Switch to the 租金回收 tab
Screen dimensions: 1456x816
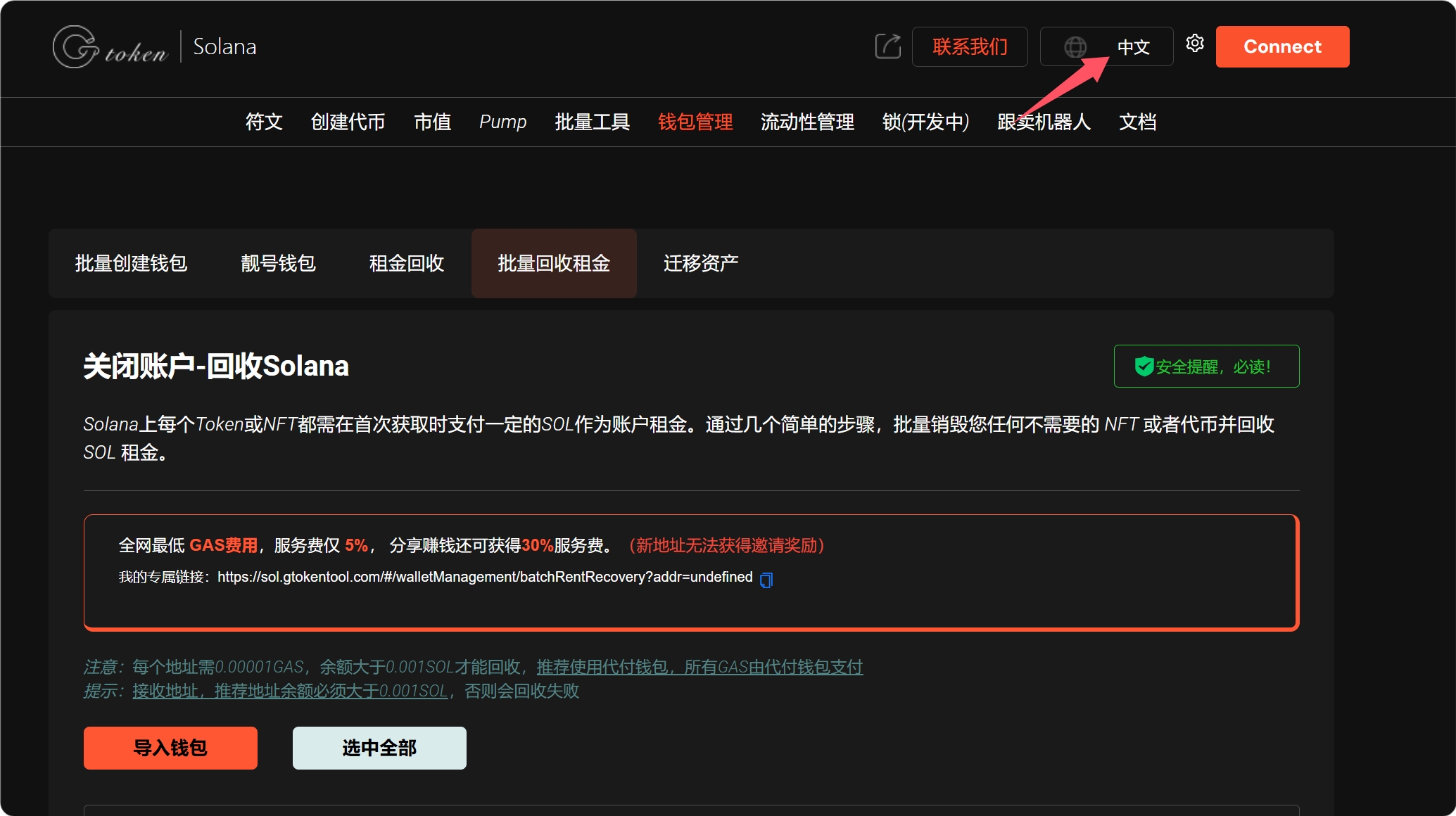[x=406, y=263]
